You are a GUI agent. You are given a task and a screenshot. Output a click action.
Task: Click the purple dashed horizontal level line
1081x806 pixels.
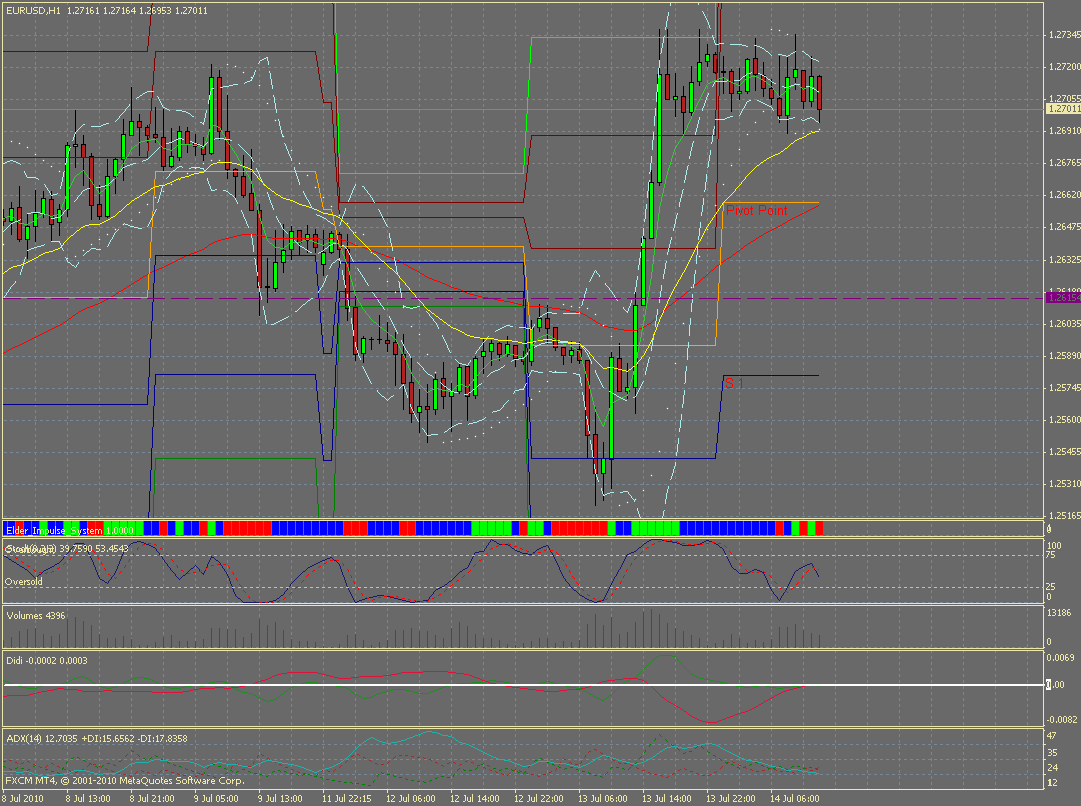(x=523, y=299)
